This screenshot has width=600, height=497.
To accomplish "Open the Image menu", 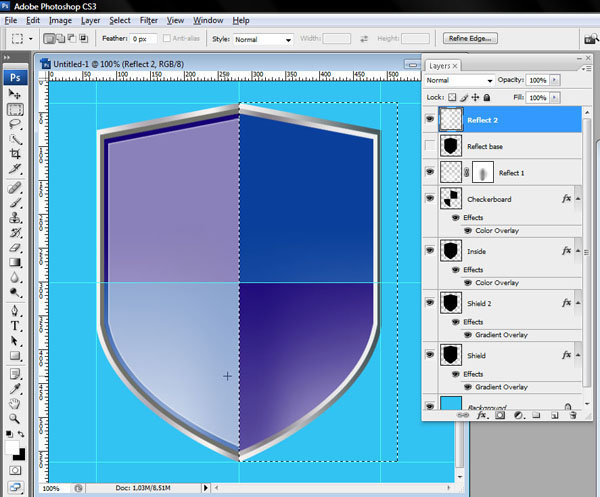I will pyautogui.click(x=60, y=20).
